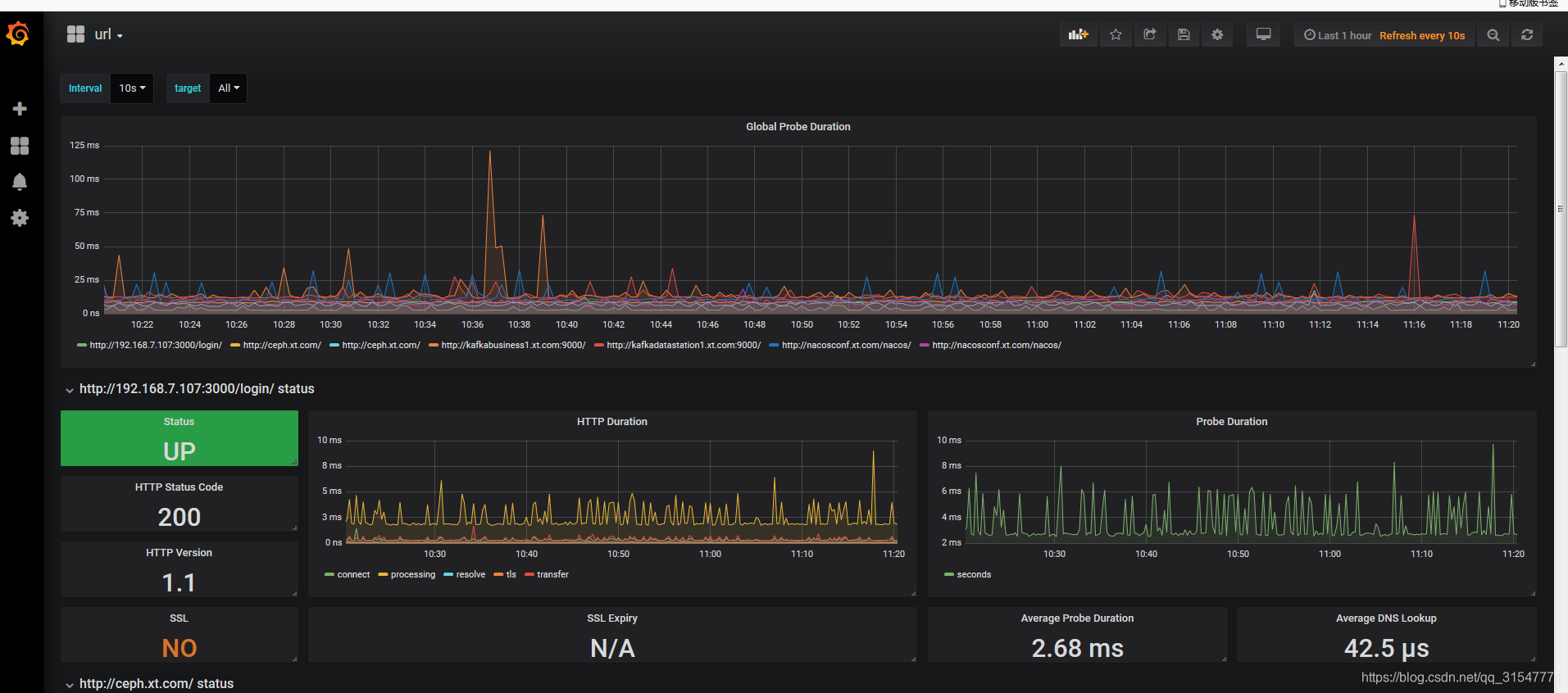This screenshot has height=693, width=1568.
Task: Open the Global Probe Duration panel title menu
Action: point(798,126)
